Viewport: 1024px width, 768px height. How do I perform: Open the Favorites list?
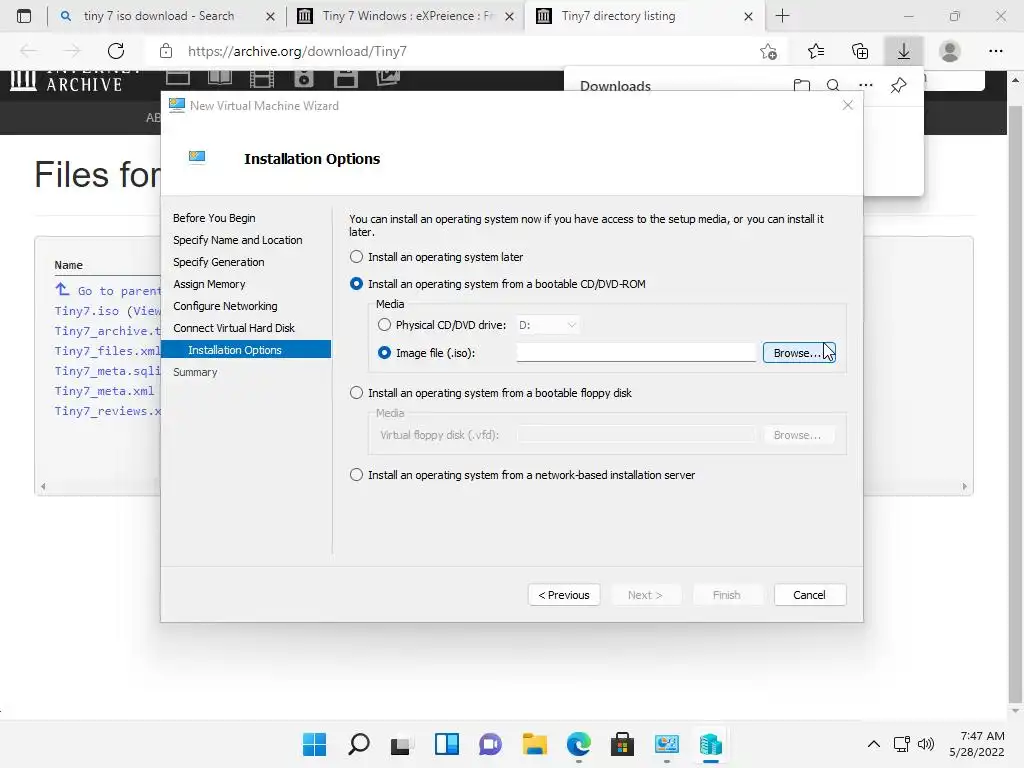point(816,51)
